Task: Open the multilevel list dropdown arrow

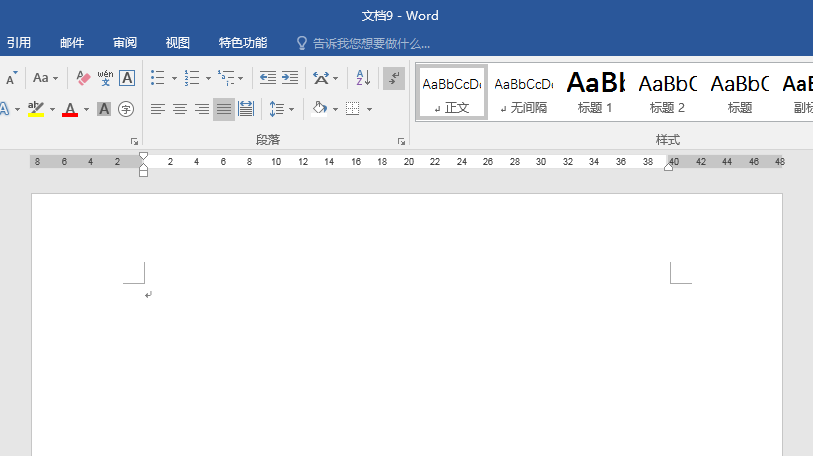Action: point(241,79)
